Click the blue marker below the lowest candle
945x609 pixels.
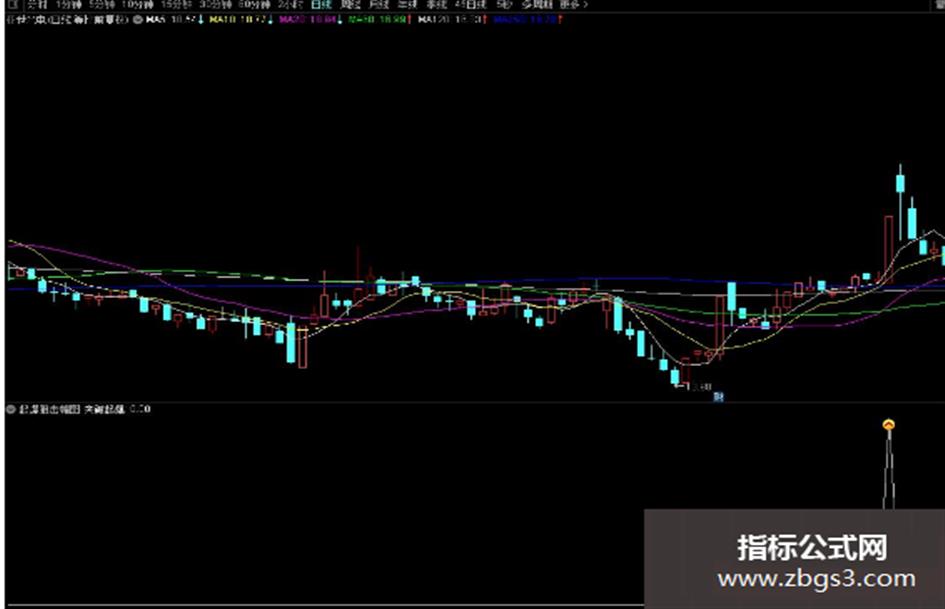718,396
